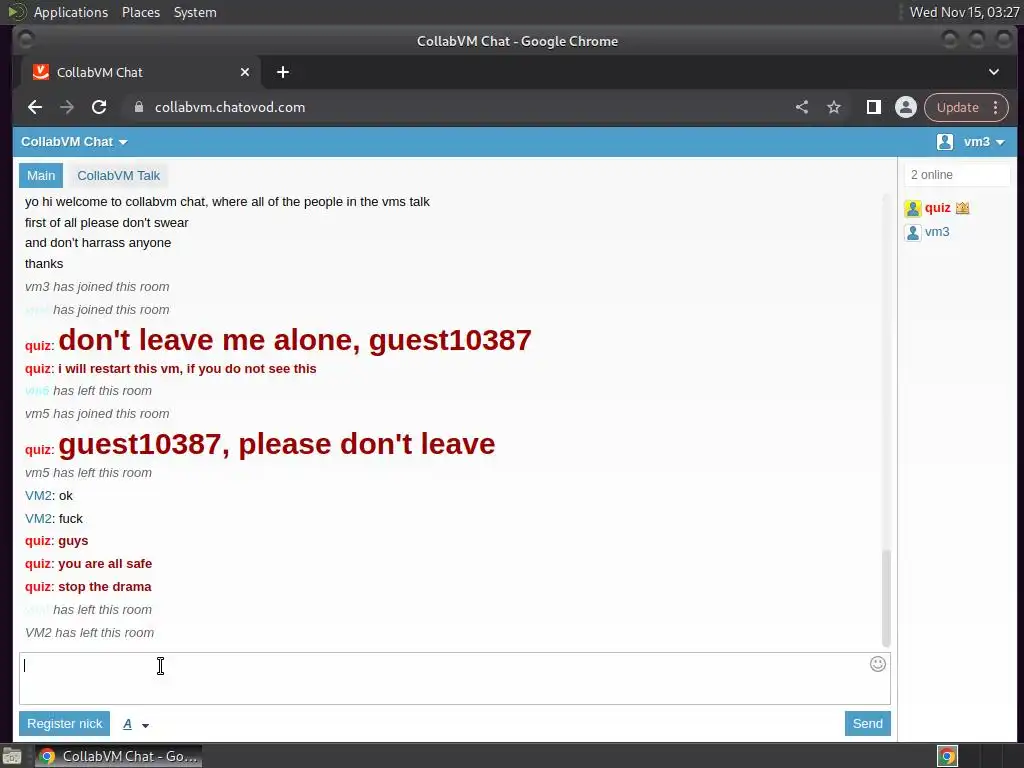1024x768 pixels.
Task: Open a new browser tab
Action: point(283,72)
